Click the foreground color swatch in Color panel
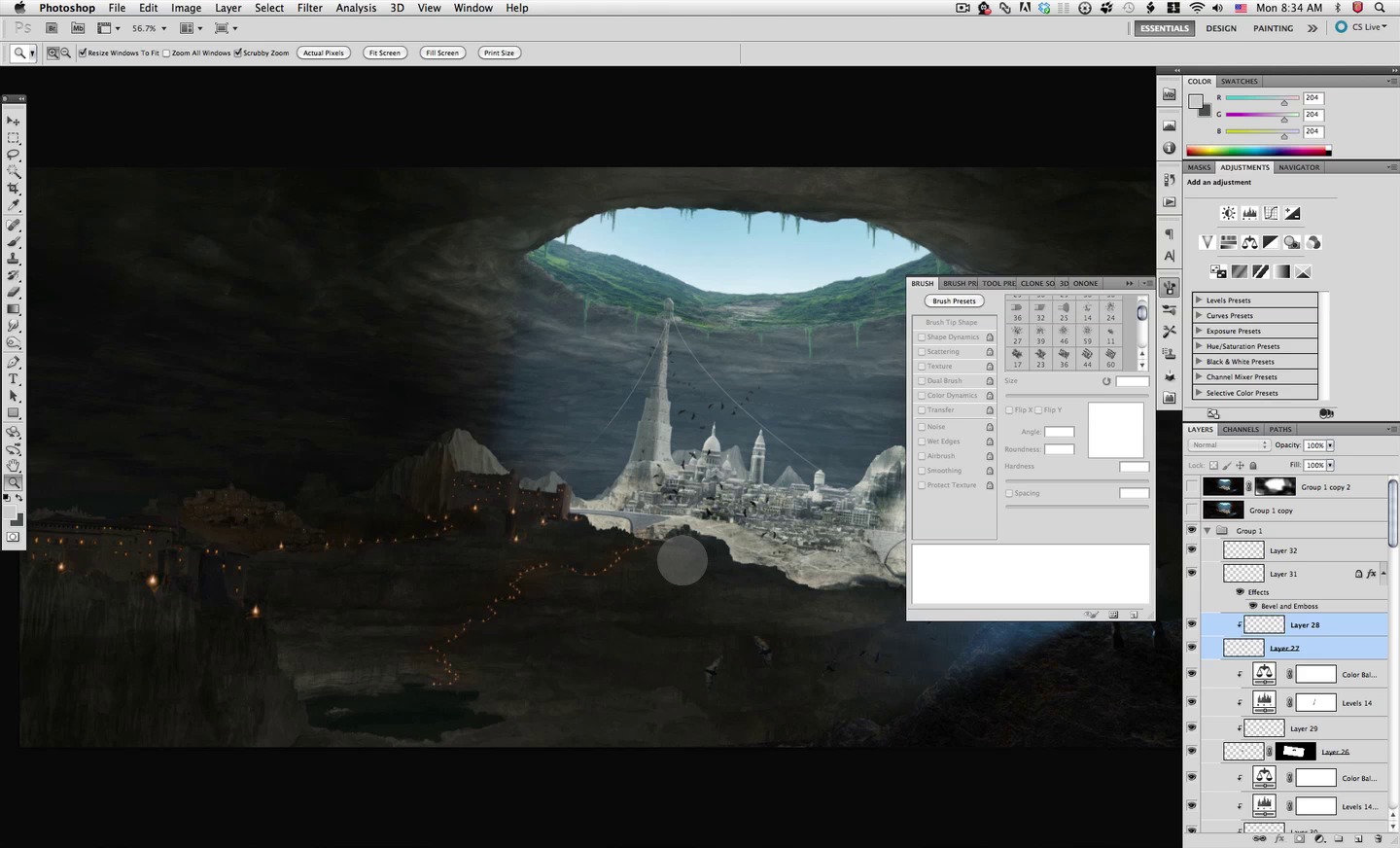The height and width of the screenshot is (848, 1400). coord(1196,102)
